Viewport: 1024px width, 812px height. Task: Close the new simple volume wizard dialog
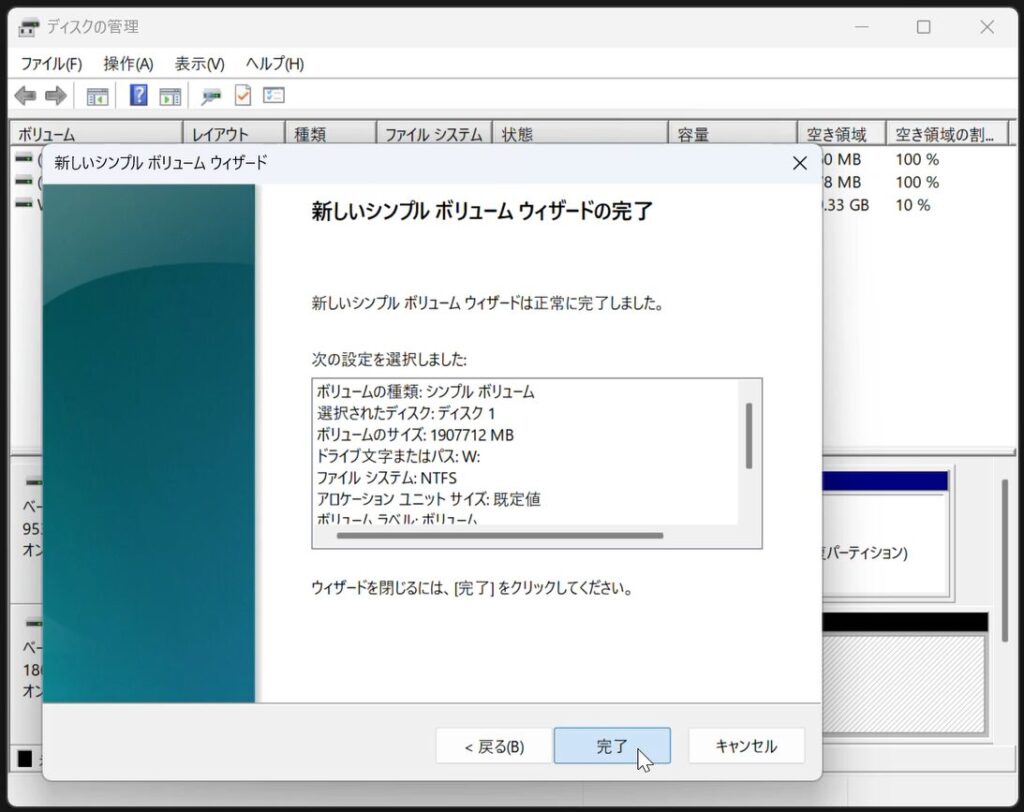799,163
